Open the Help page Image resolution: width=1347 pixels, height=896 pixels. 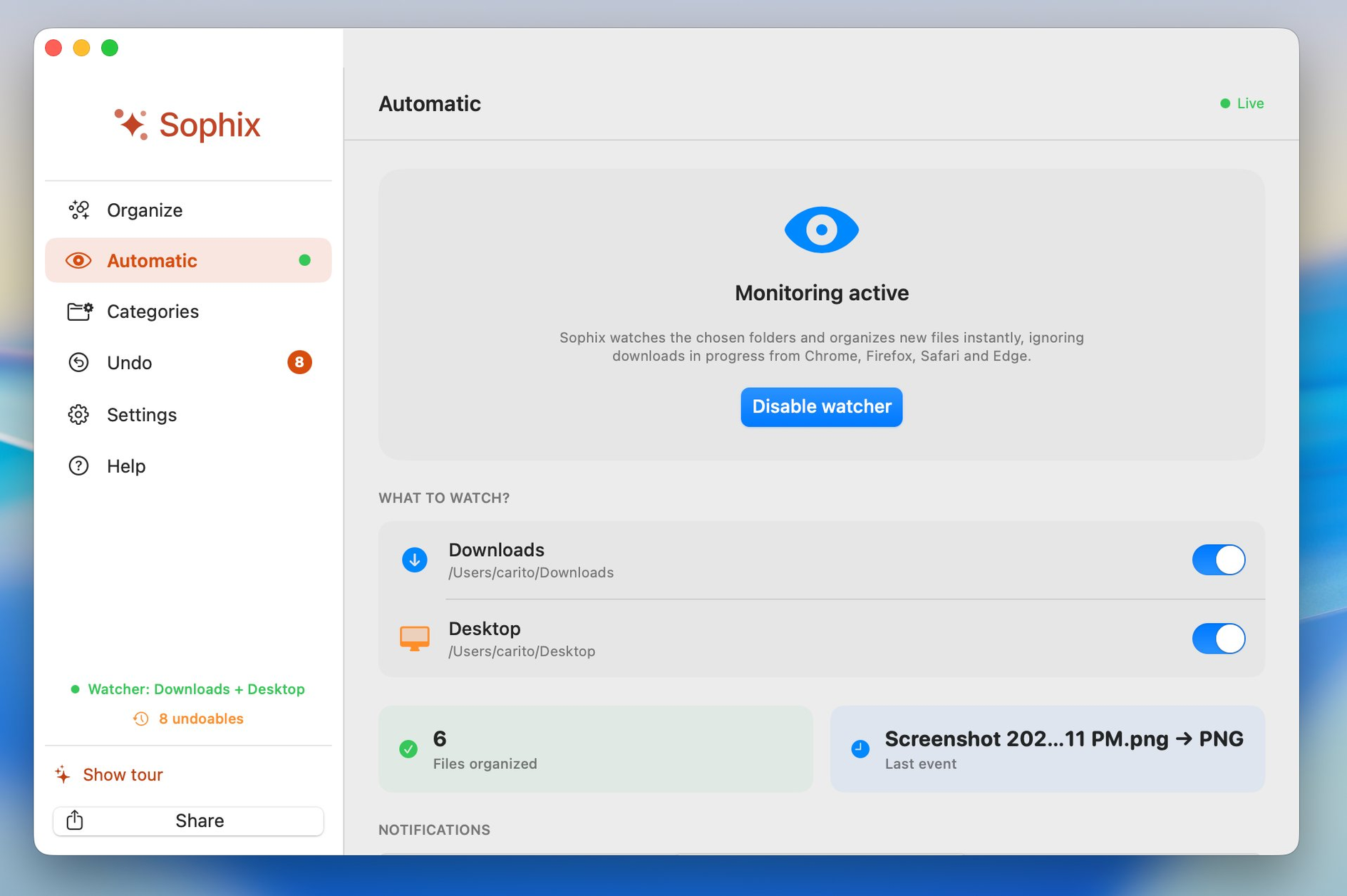point(188,466)
